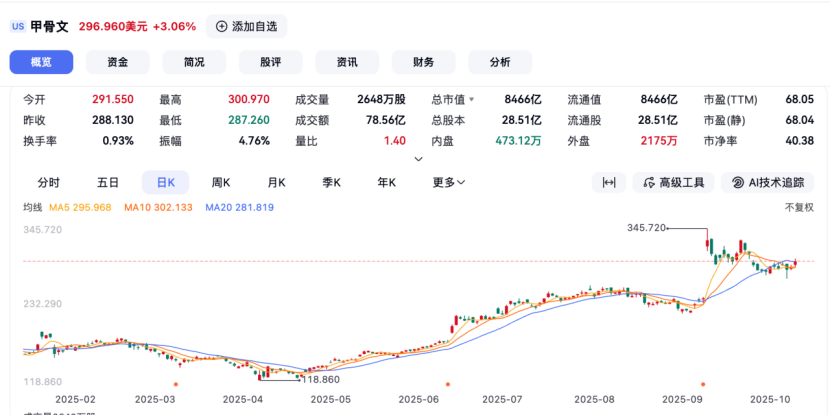The image size is (830, 415).
Task: Click the 345.720 high price marker
Action: [646, 228]
